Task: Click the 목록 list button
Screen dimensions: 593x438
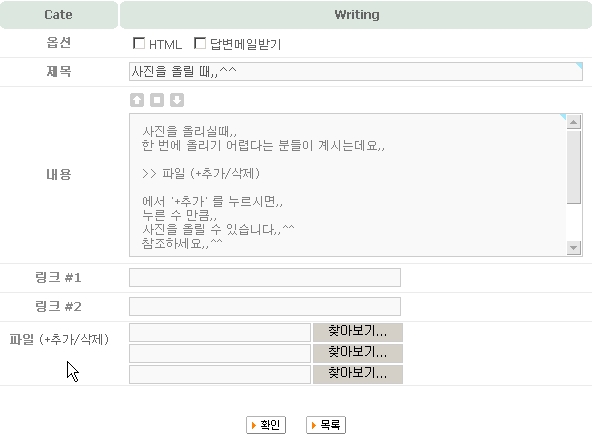Action: point(326,425)
